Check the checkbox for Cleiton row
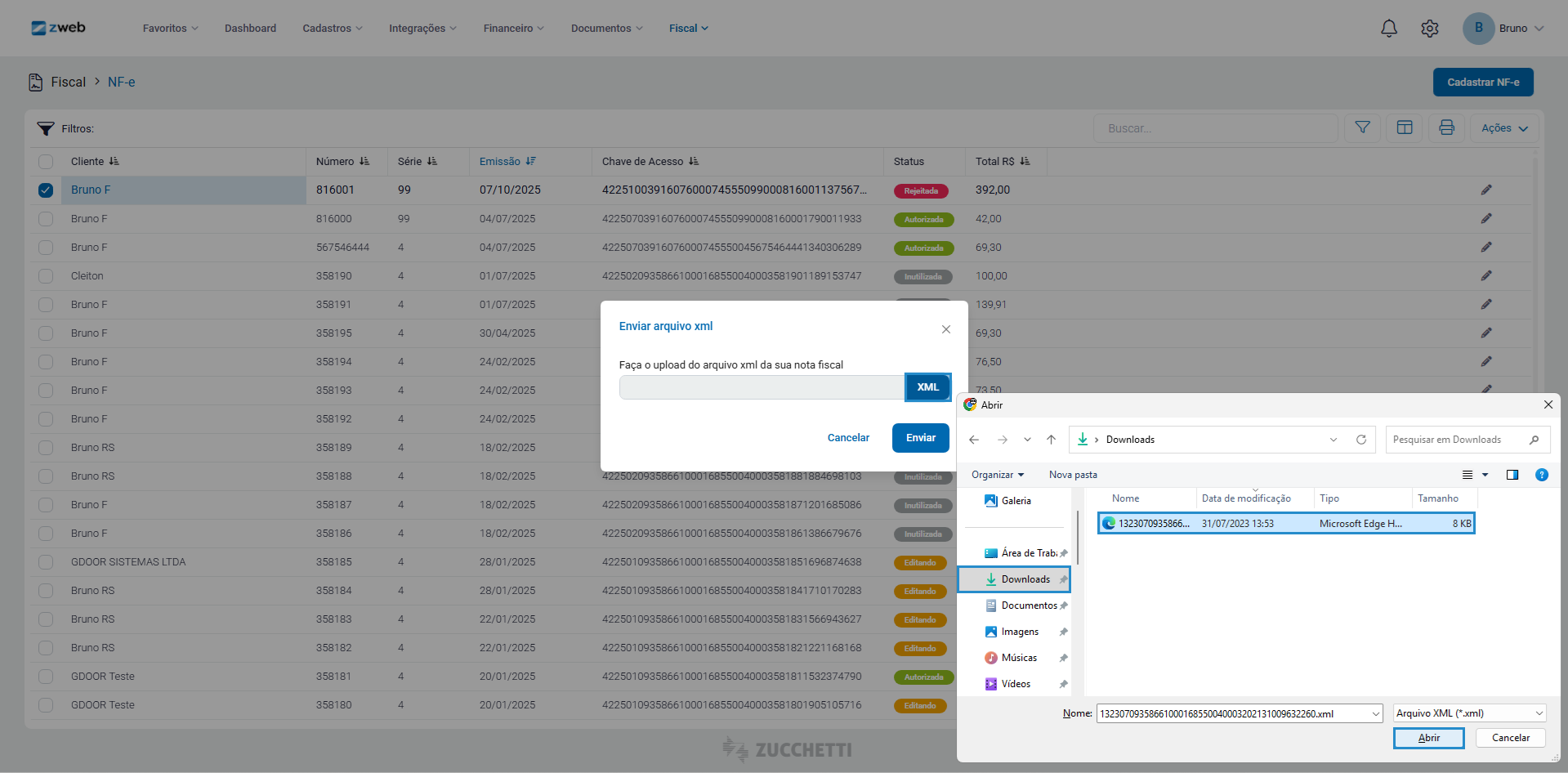The width and height of the screenshot is (1568, 773). point(46,276)
